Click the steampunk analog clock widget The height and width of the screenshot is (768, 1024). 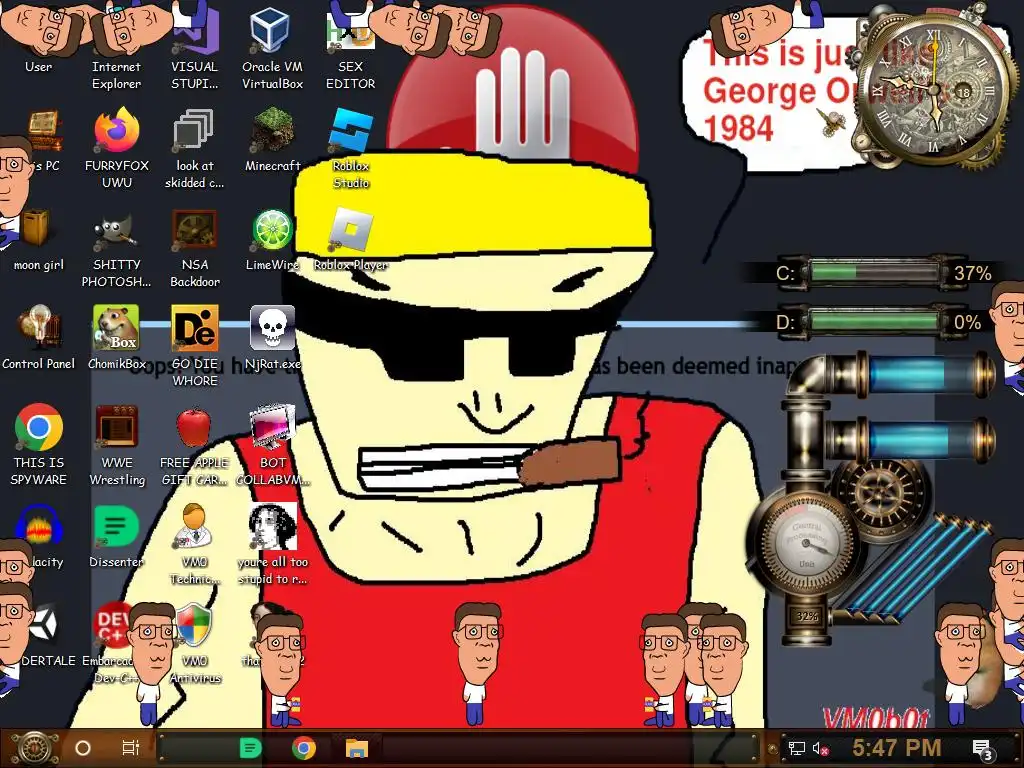click(x=934, y=90)
